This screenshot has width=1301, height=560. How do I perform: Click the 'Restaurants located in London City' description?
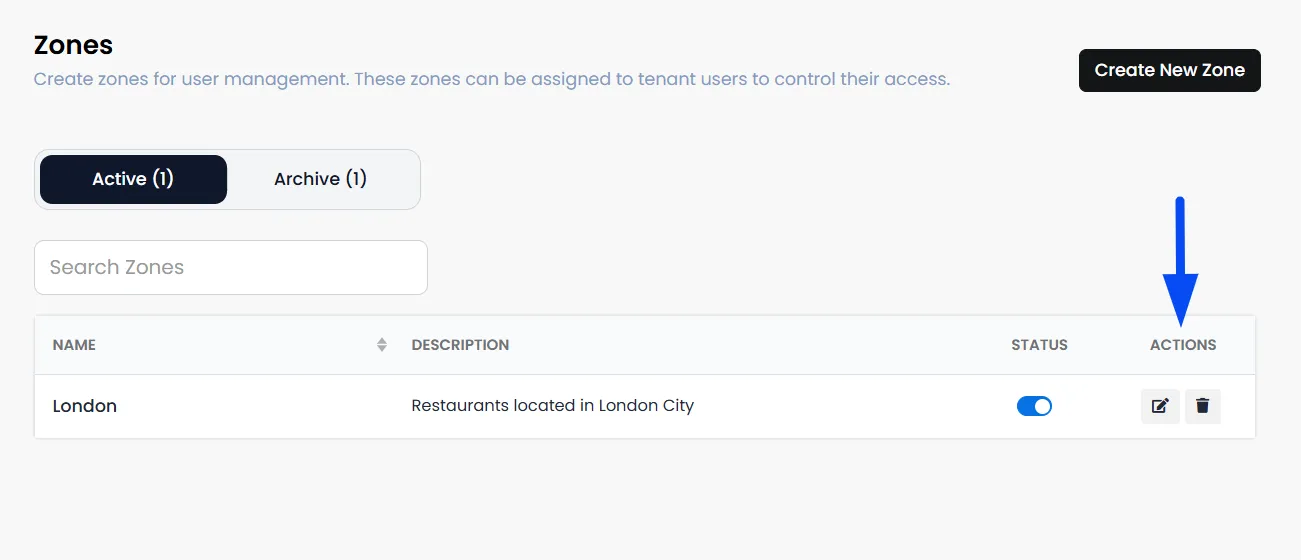pyautogui.click(x=552, y=406)
